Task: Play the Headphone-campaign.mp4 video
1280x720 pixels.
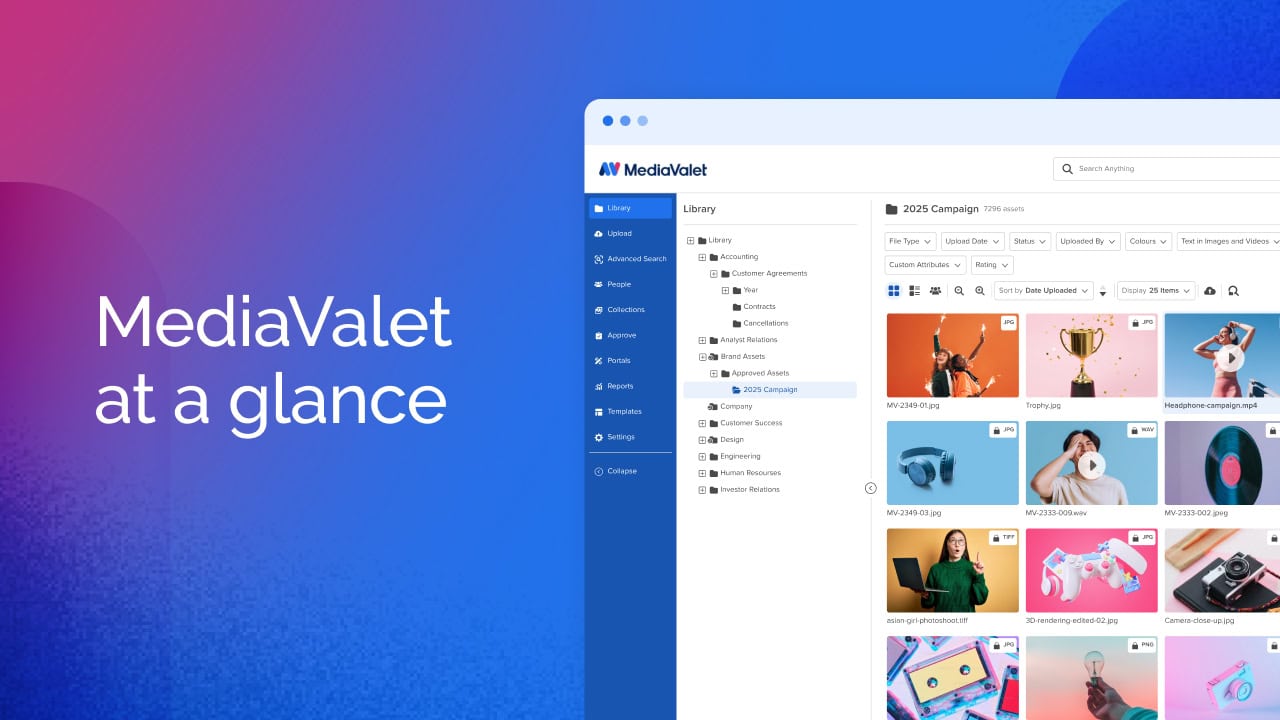Action: (x=1230, y=357)
